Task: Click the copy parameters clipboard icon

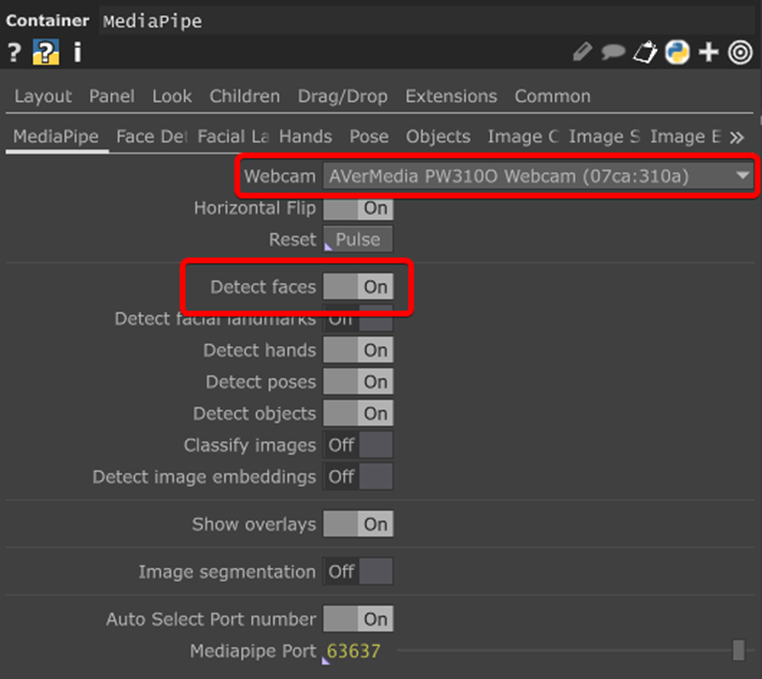Action: [x=646, y=53]
